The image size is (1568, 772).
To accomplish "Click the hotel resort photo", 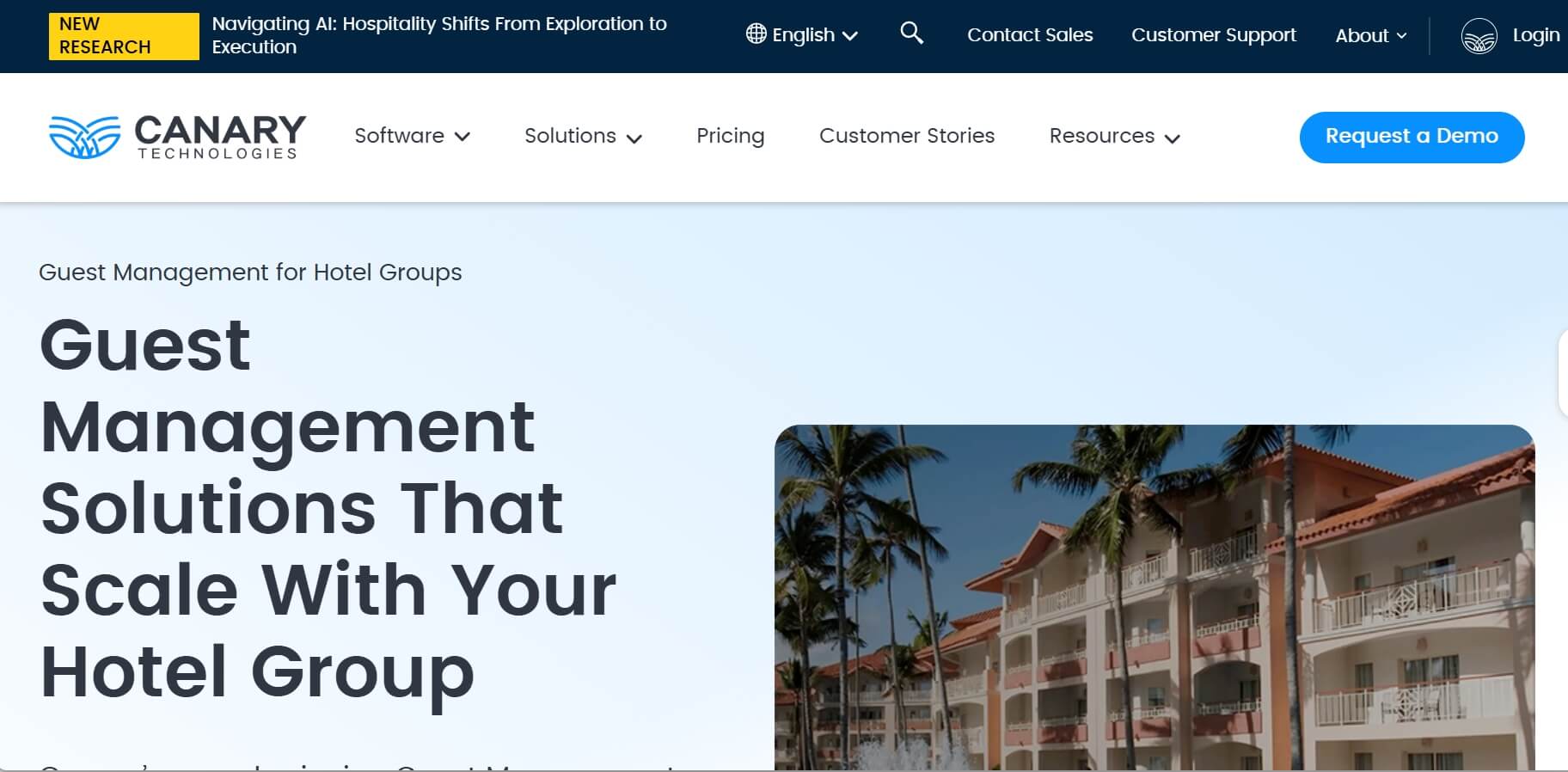I will tap(1155, 597).
